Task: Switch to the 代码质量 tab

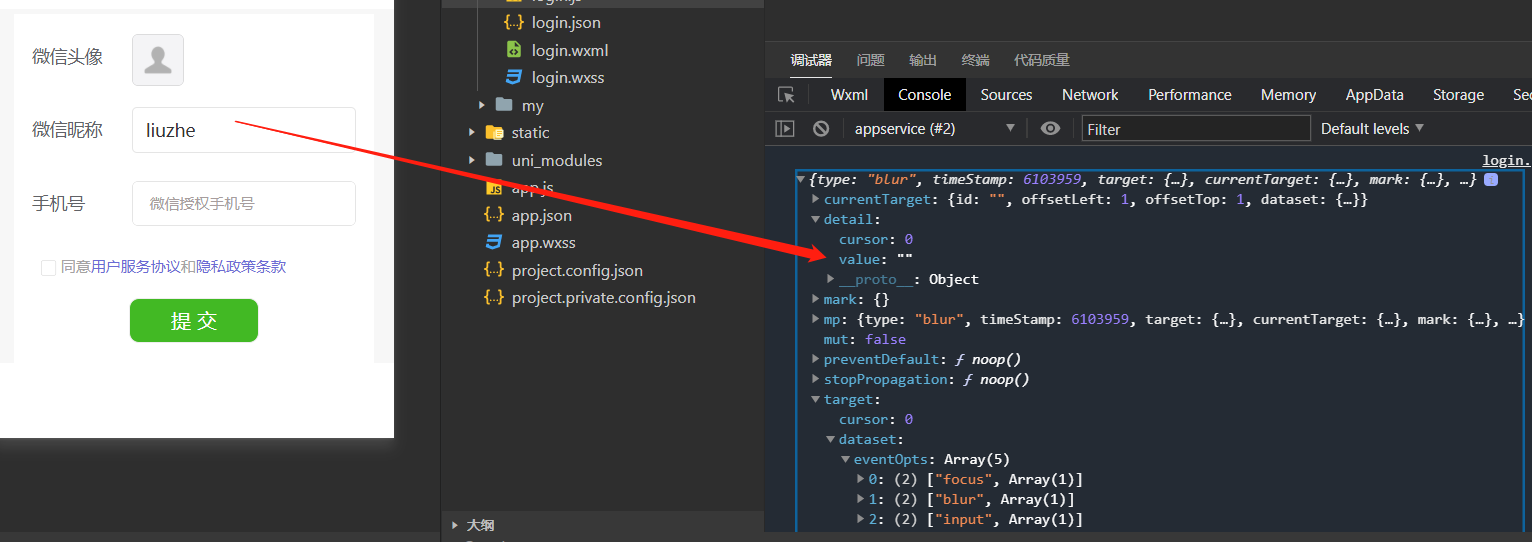Action: click(1042, 60)
